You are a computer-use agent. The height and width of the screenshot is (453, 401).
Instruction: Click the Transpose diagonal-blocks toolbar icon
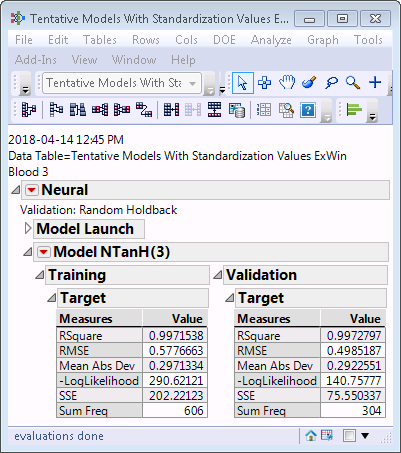click(x=144, y=110)
